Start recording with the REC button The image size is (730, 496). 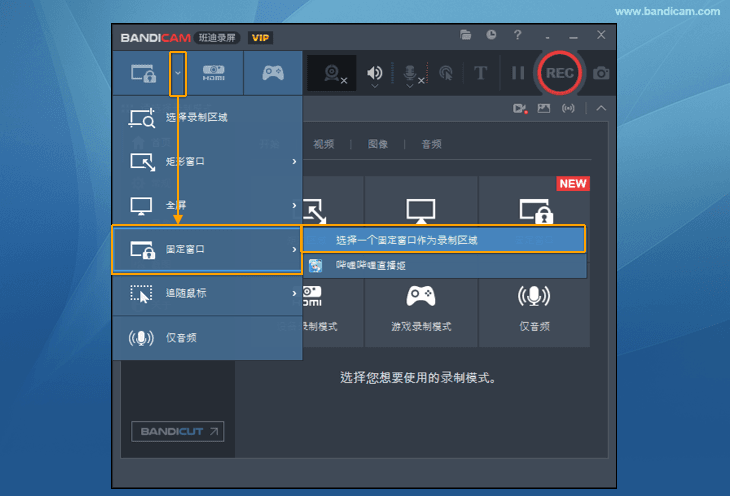[x=559, y=73]
